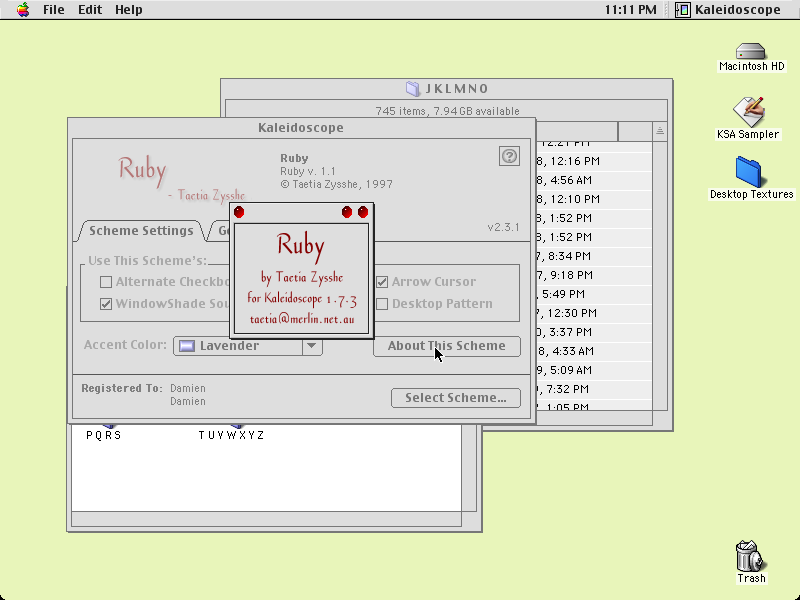Click the Kaleidoscope help question-mark icon
The width and height of the screenshot is (800, 600).
pyautogui.click(x=509, y=156)
